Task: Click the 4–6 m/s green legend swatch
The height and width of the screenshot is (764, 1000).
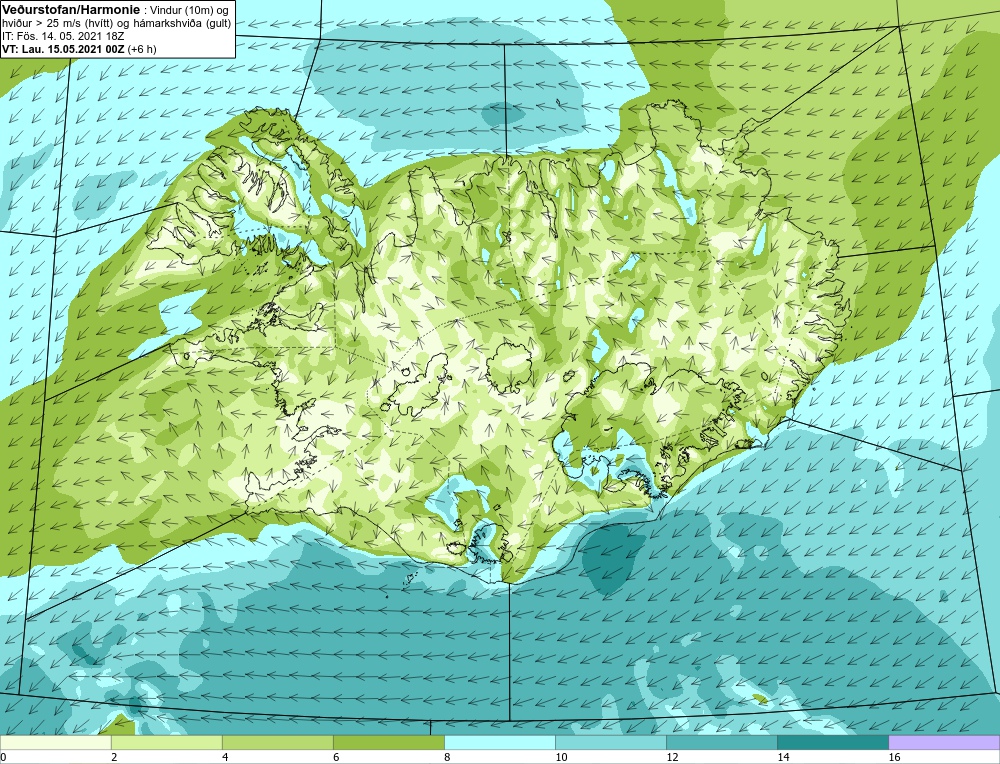Action: coord(277,742)
